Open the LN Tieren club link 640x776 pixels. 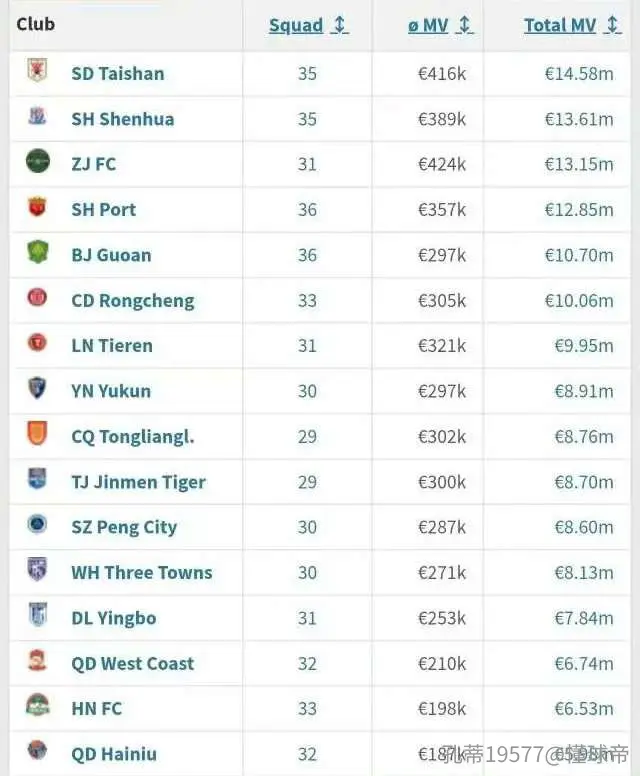(112, 346)
